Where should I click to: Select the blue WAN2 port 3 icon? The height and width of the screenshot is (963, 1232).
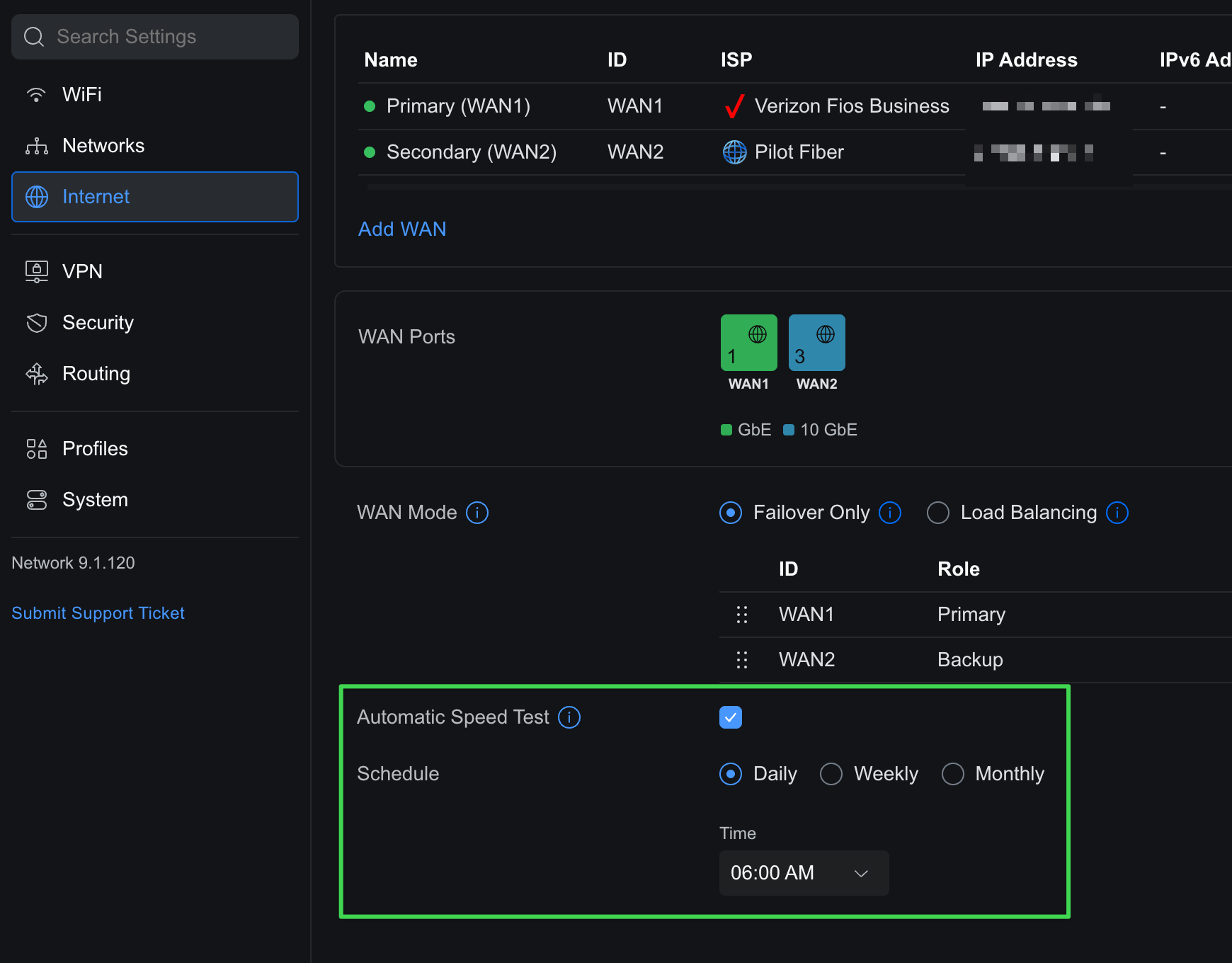pos(816,343)
